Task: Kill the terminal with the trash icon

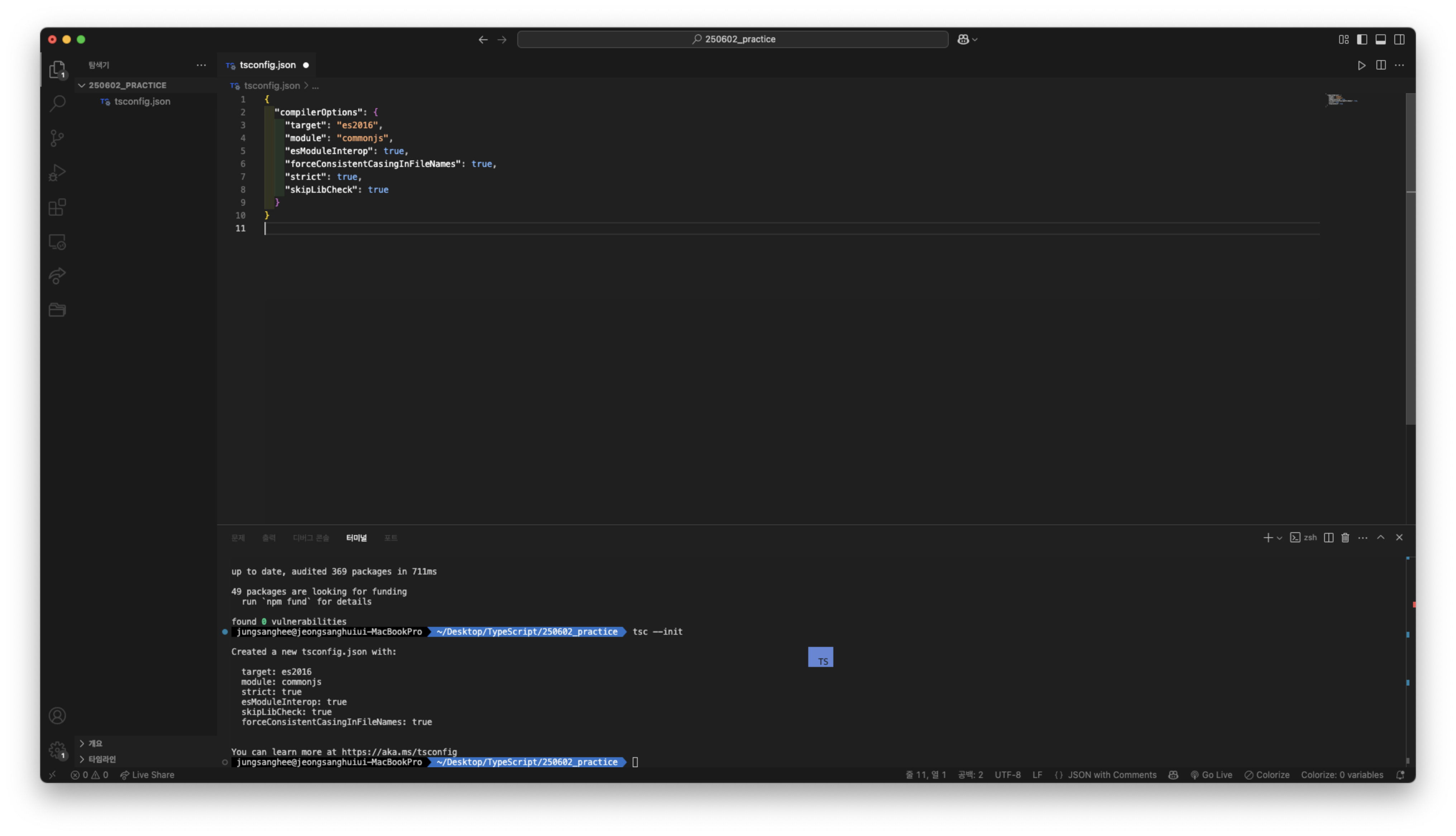Action: click(x=1345, y=537)
